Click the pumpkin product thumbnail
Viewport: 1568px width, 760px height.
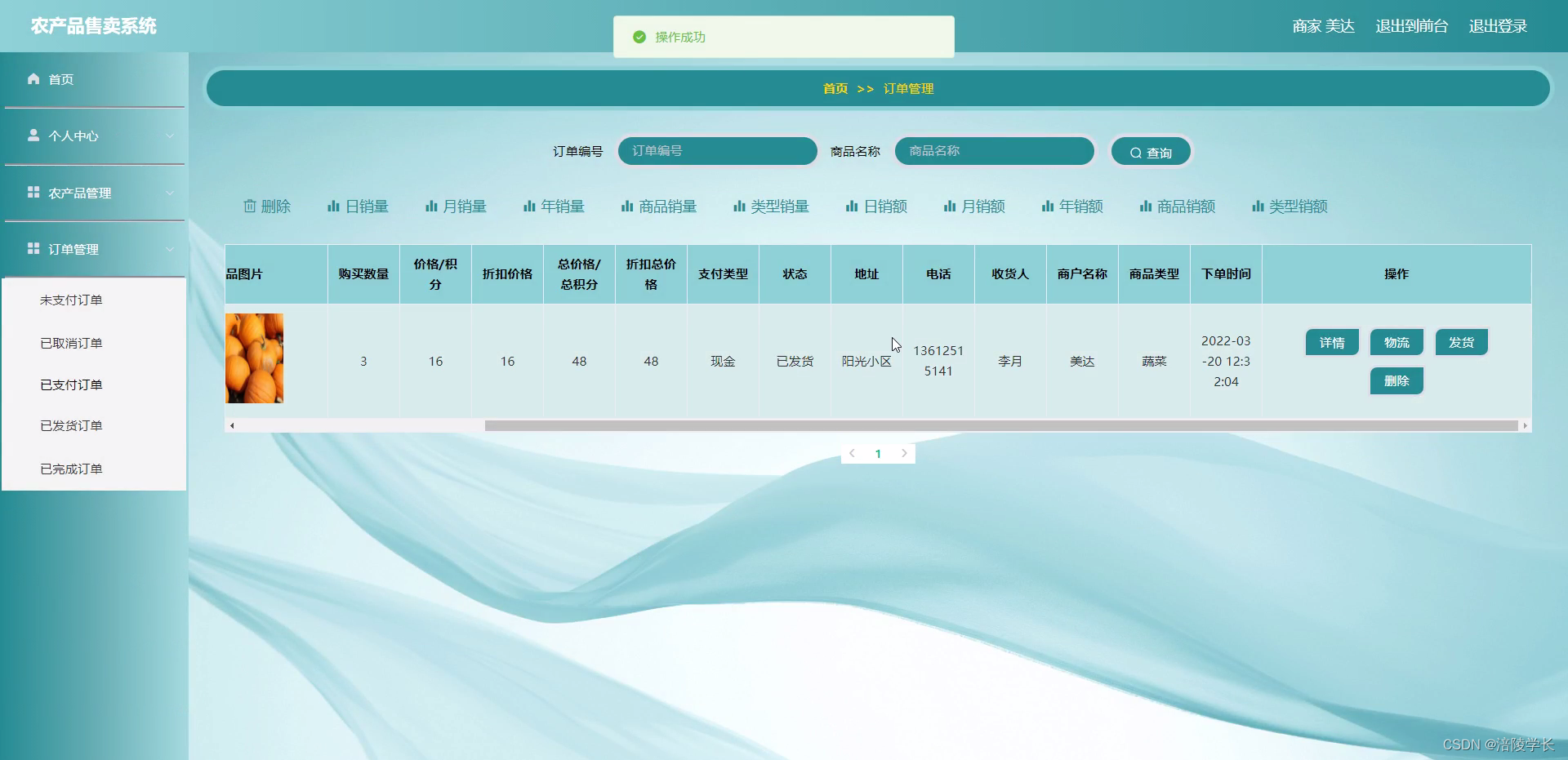pos(254,358)
